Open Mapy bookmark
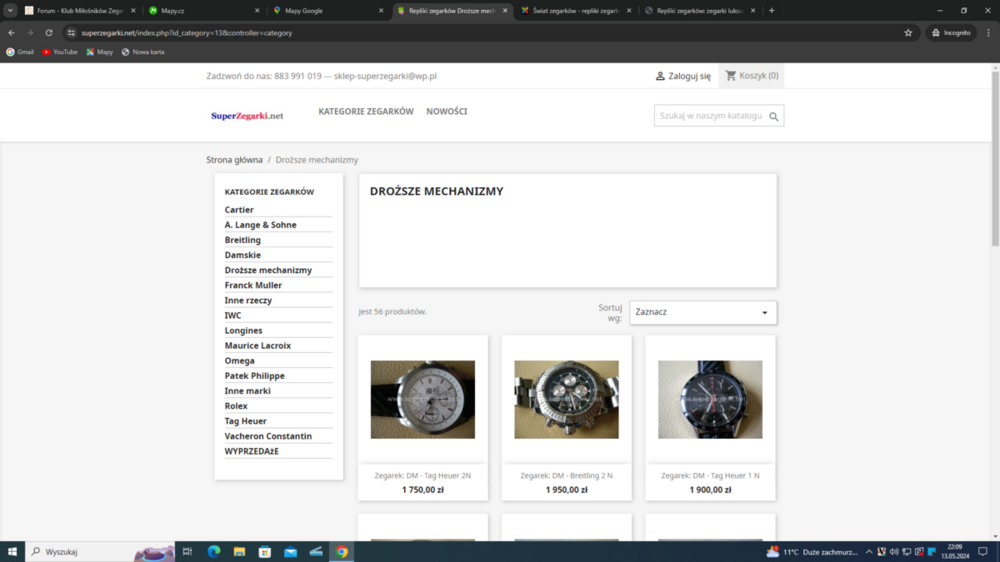Image resolution: width=1000 pixels, height=562 pixels. [x=99, y=52]
